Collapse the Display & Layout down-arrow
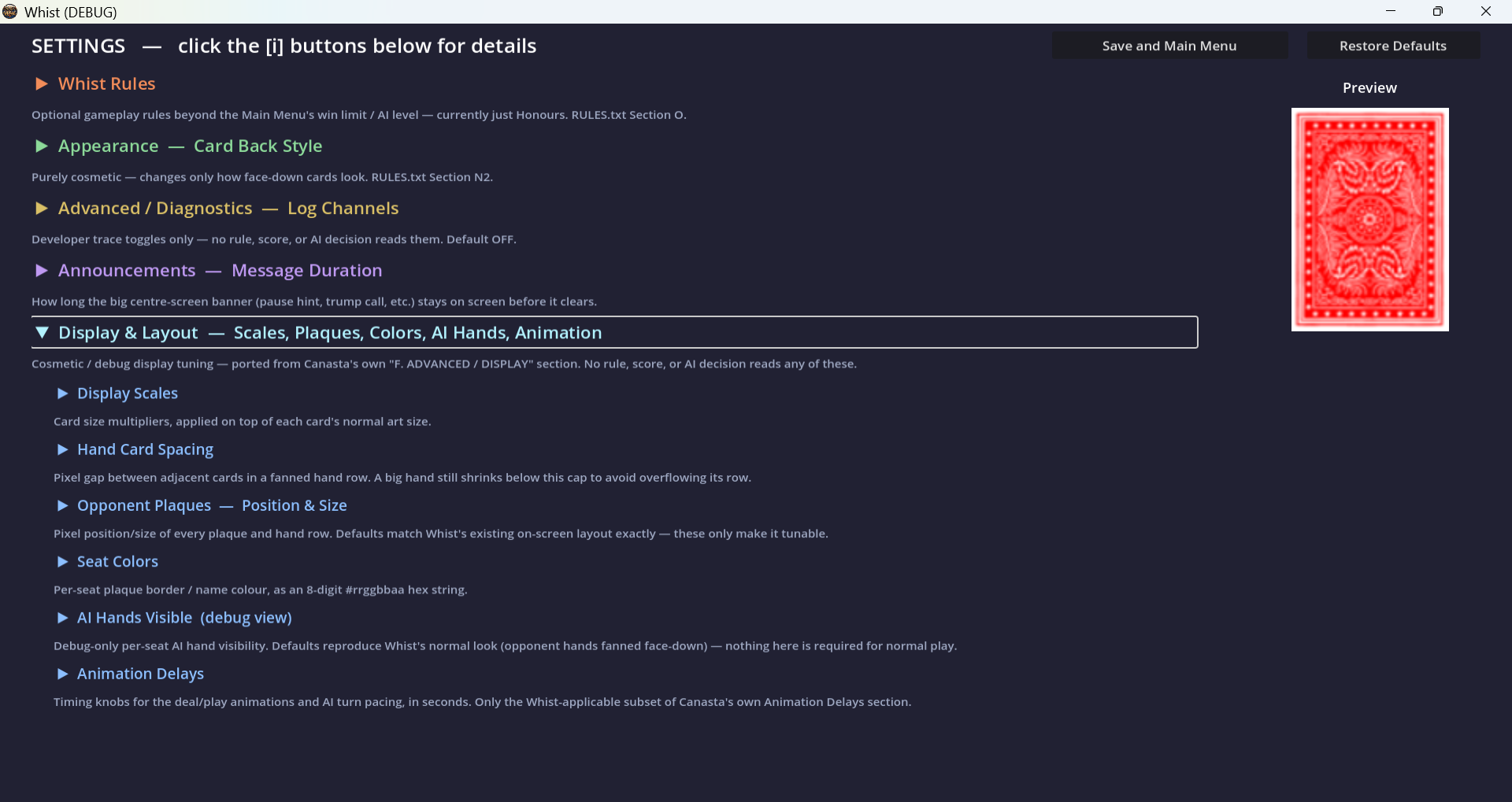Image resolution: width=1512 pixels, height=802 pixels. coord(42,332)
